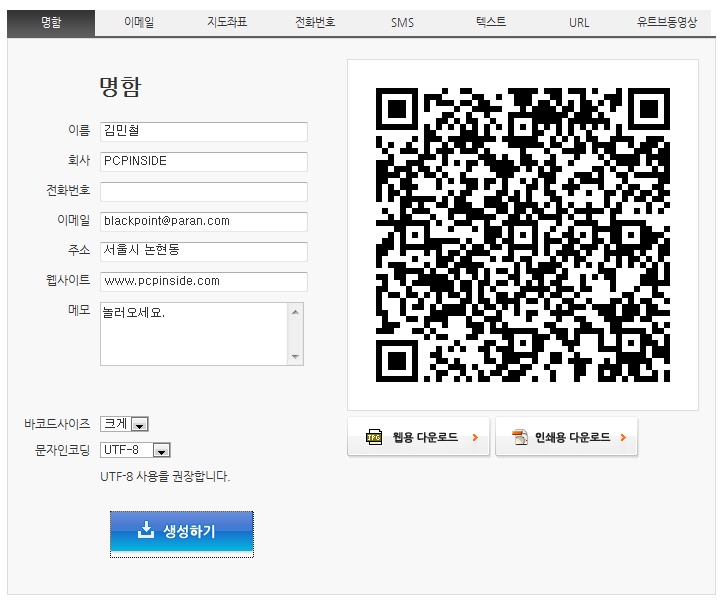Click the orange arrow on 인쇄용 다운로드
The image size is (726, 604).
point(623,437)
